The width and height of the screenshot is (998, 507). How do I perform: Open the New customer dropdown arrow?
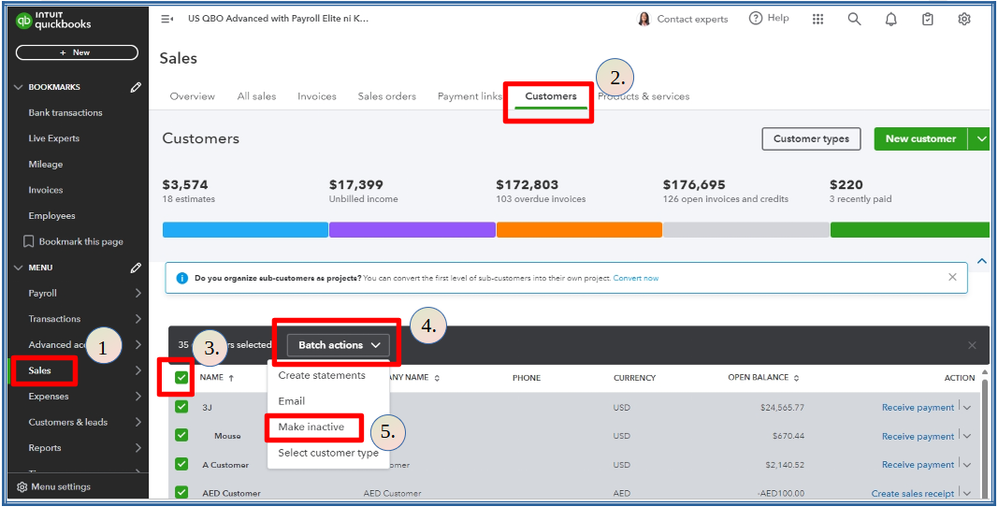981,139
